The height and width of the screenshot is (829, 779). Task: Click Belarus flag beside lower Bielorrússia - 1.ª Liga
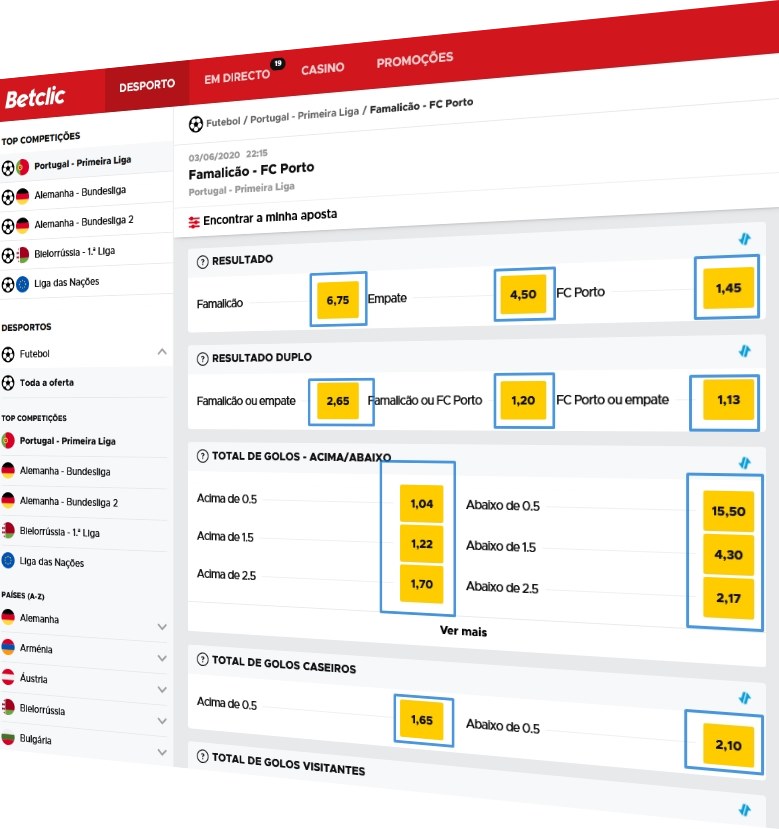pyautogui.click(x=8, y=530)
